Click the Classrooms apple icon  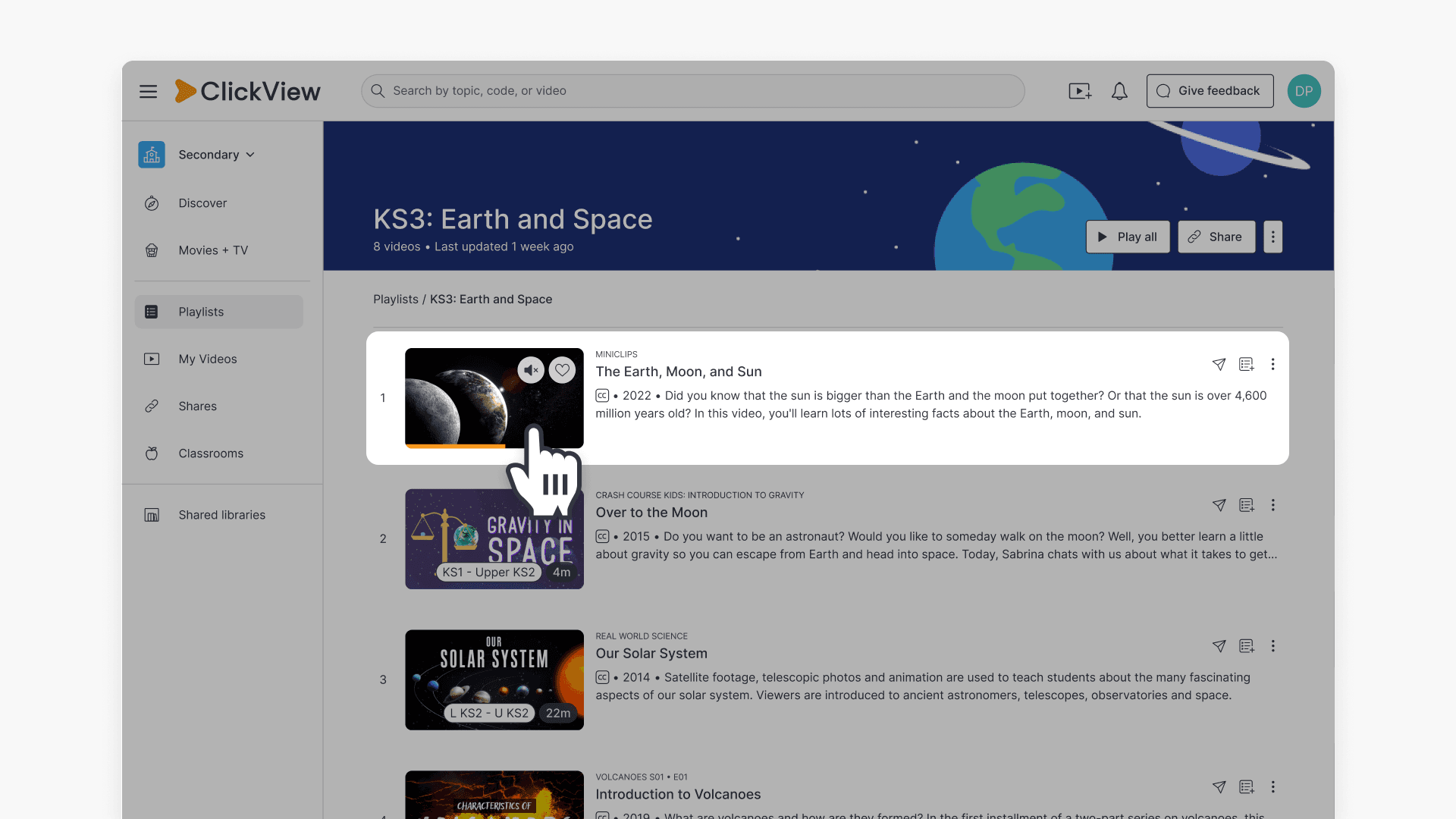(152, 453)
